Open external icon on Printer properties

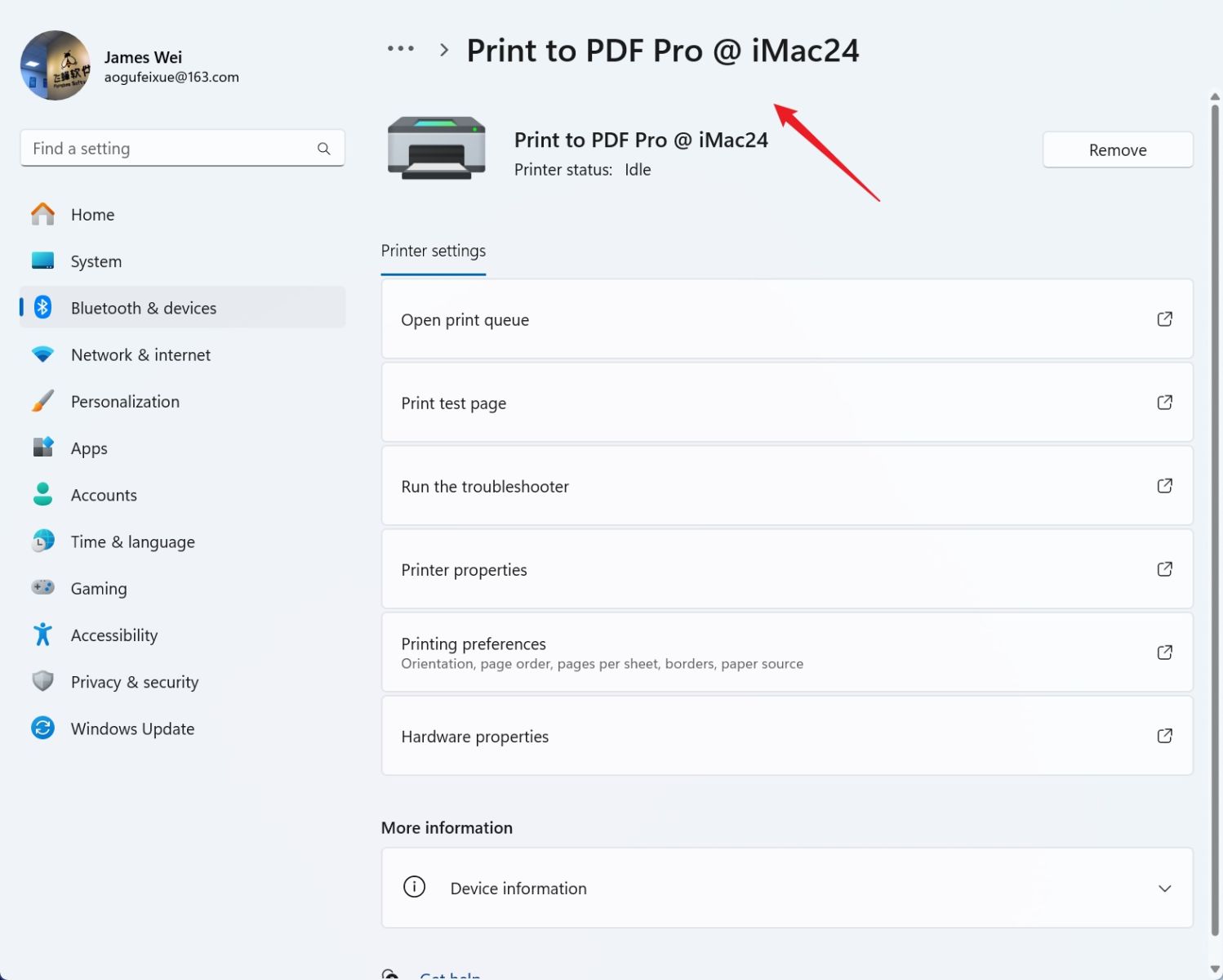point(1165,569)
